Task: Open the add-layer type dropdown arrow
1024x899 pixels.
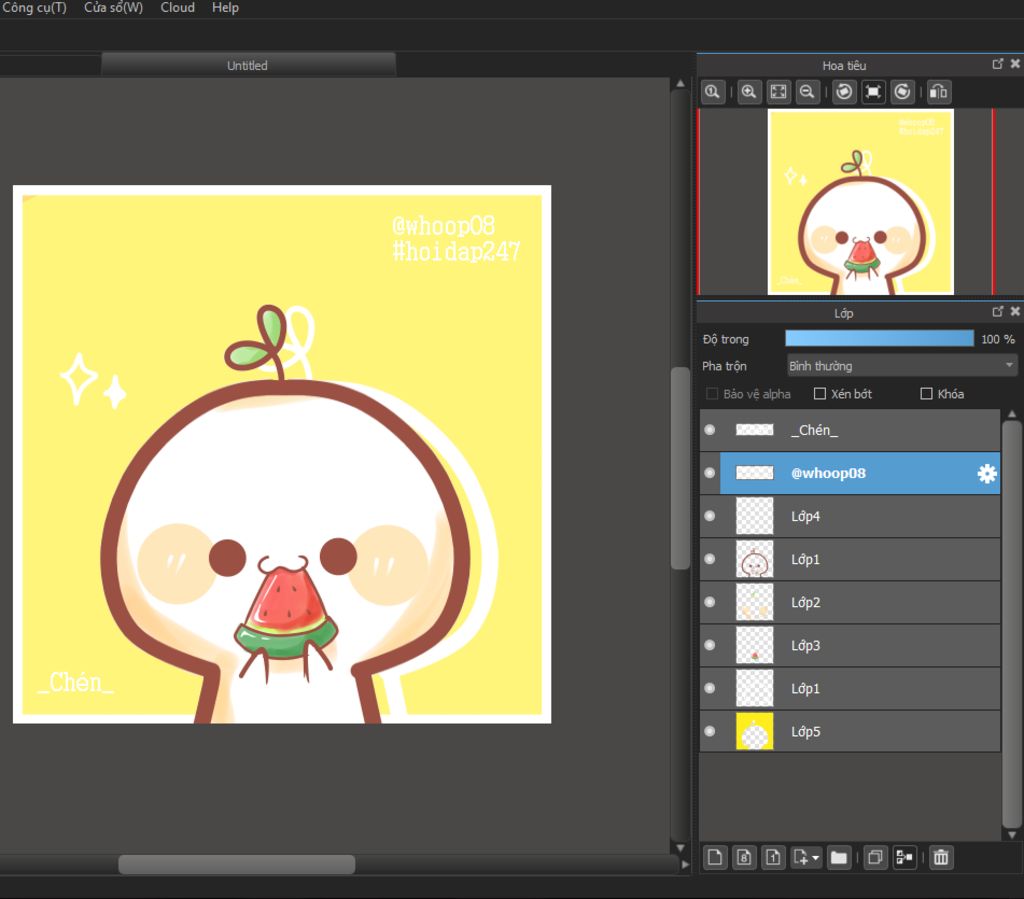Action: [816, 858]
